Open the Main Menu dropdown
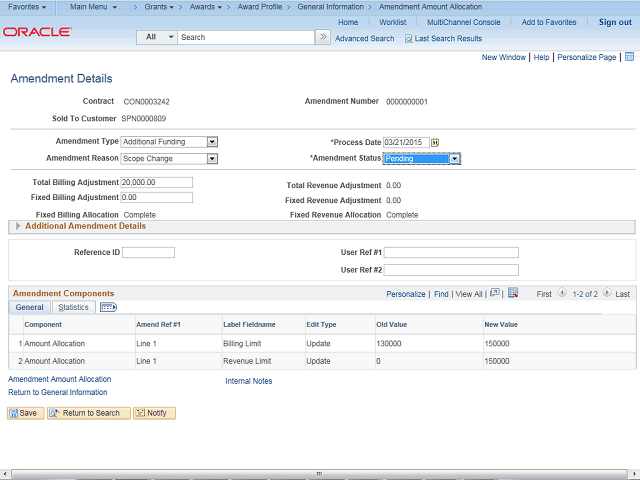 pyautogui.click(x=97, y=7)
